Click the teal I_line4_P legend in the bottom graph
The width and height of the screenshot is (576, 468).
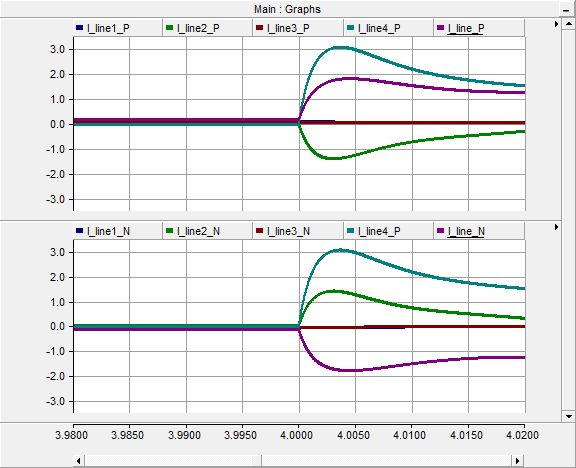[x=379, y=231]
